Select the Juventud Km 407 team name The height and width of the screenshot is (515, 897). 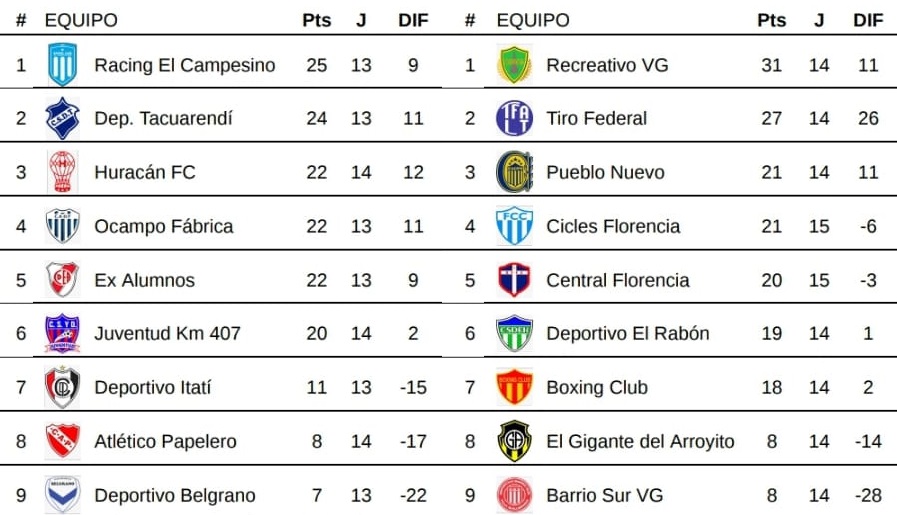[167, 333]
